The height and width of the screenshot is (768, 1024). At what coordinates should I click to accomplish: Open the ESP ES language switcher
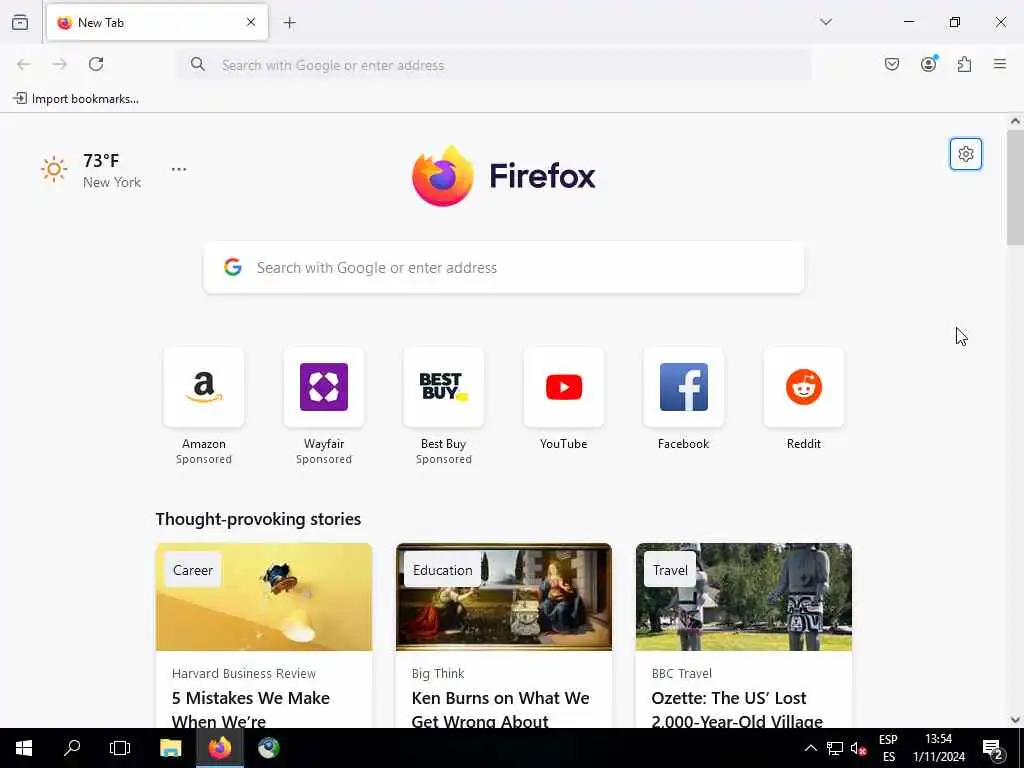tap(888, 748)
